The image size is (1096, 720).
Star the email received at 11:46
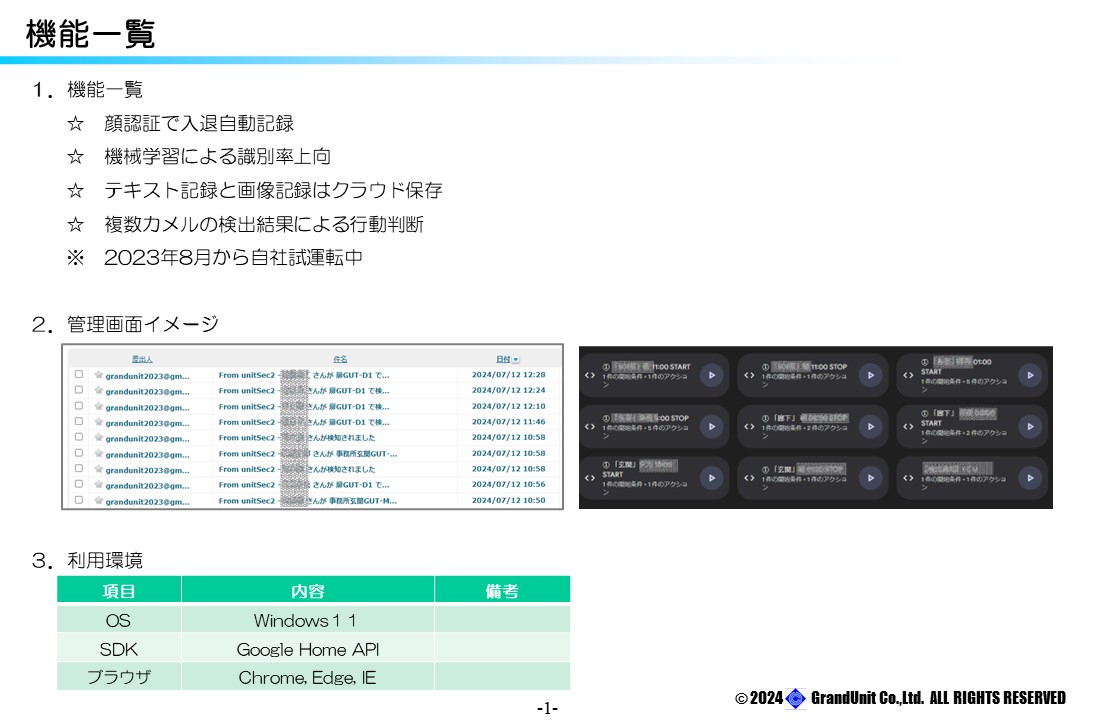98,422
